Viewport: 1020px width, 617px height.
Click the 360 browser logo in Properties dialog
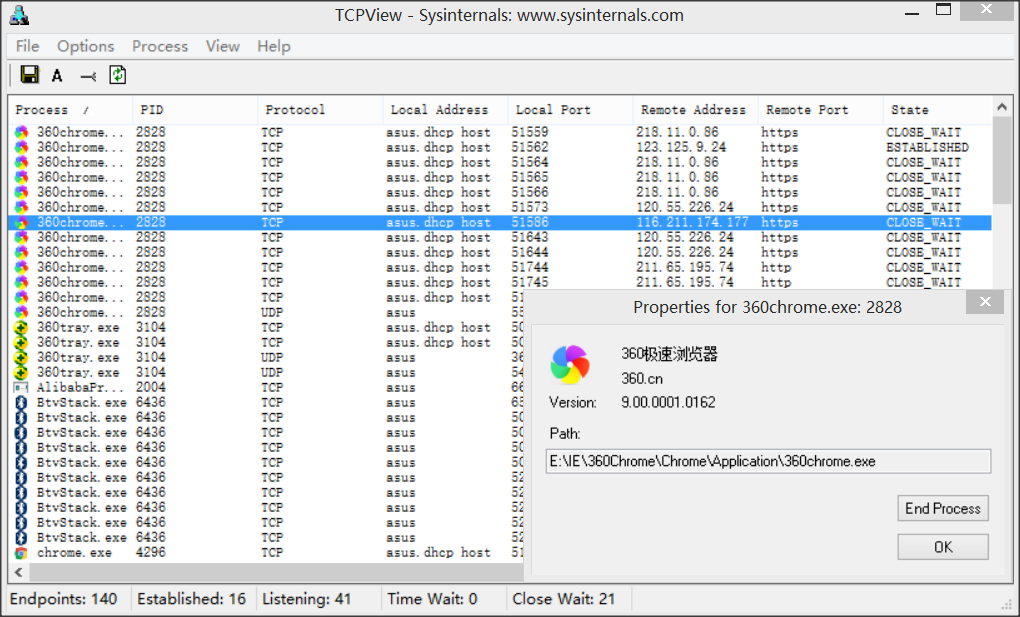(570, 364)
